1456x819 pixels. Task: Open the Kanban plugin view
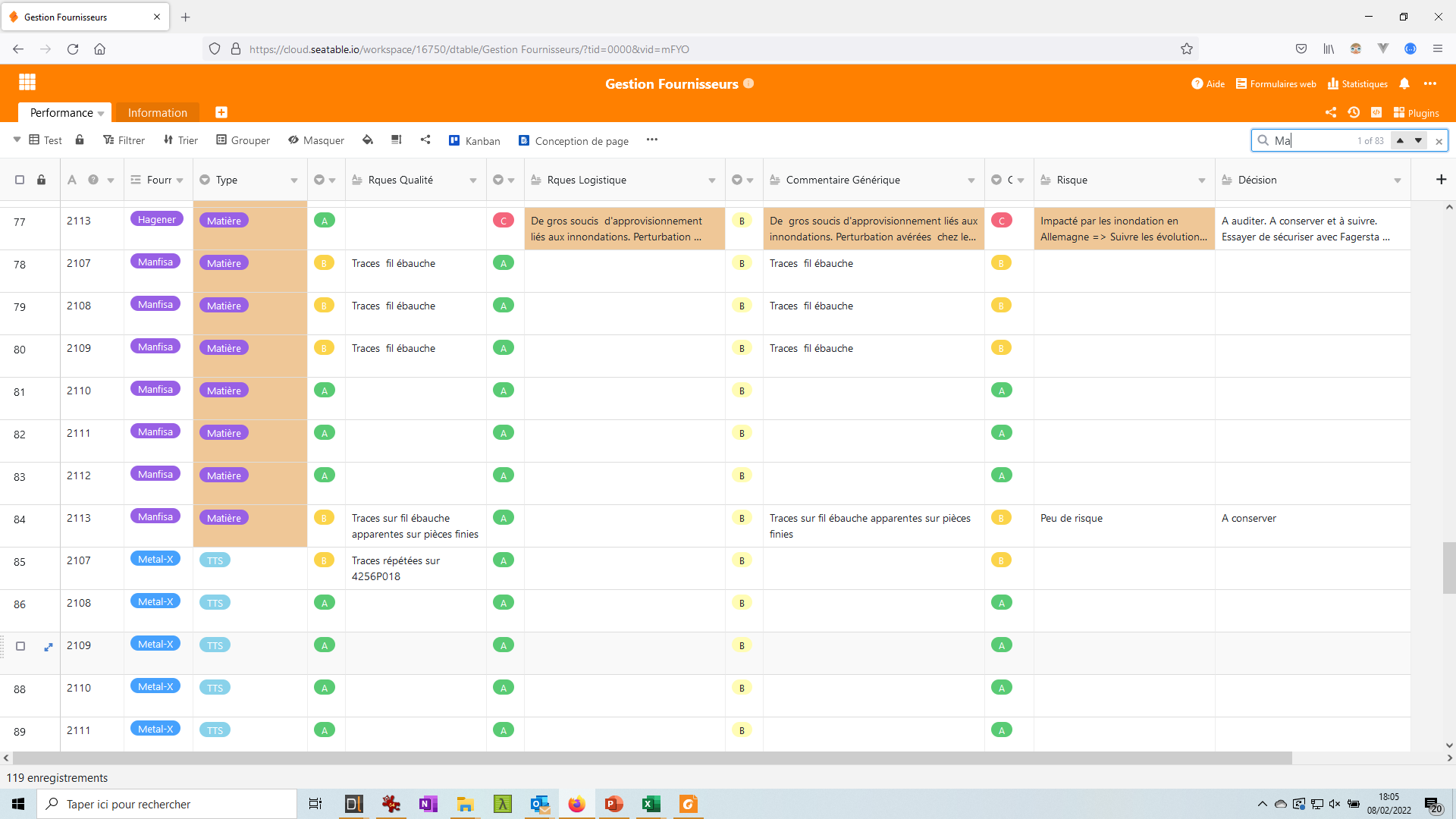pos(475,140)
